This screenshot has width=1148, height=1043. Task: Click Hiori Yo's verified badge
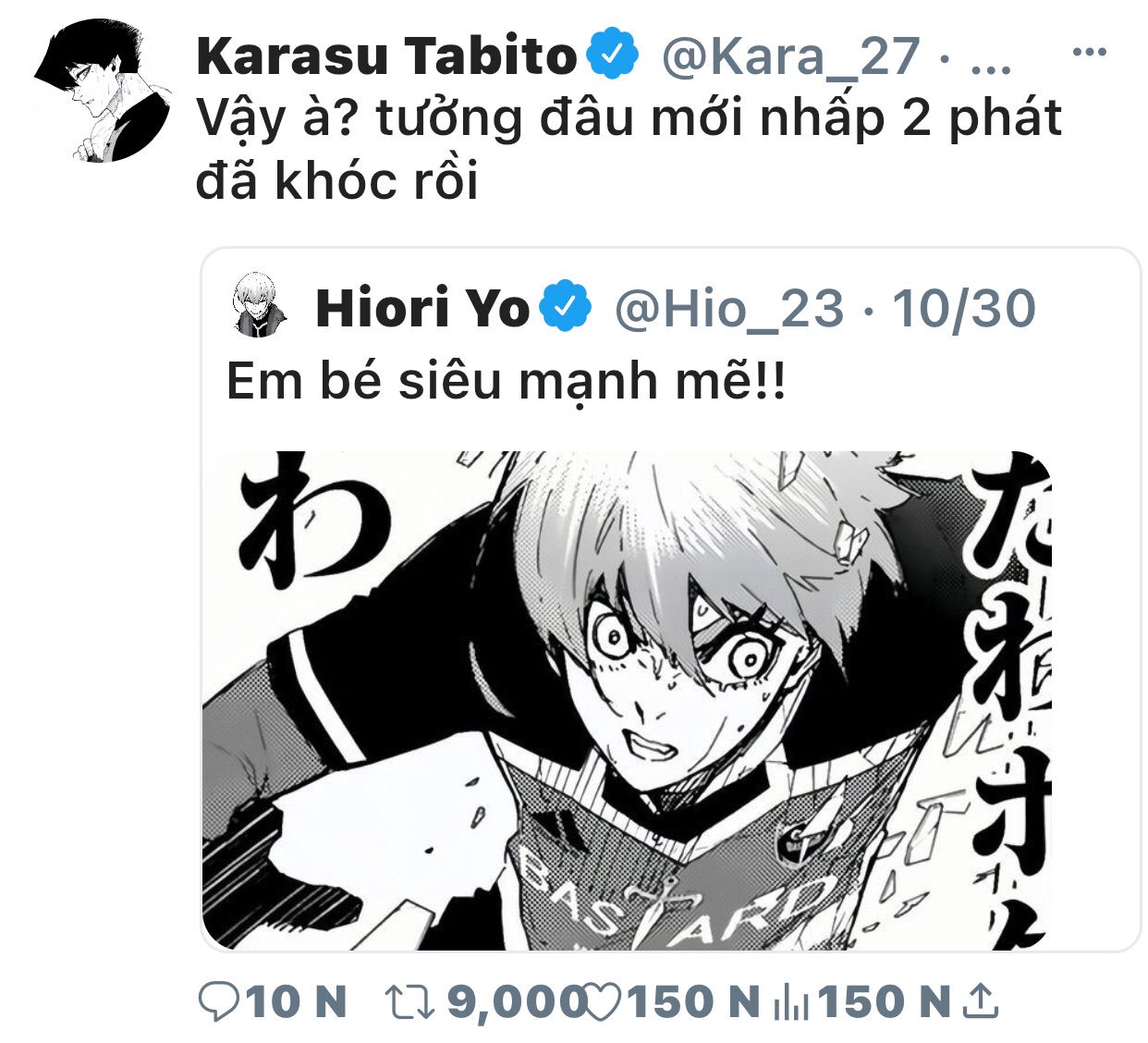click(x=564, y=308)
